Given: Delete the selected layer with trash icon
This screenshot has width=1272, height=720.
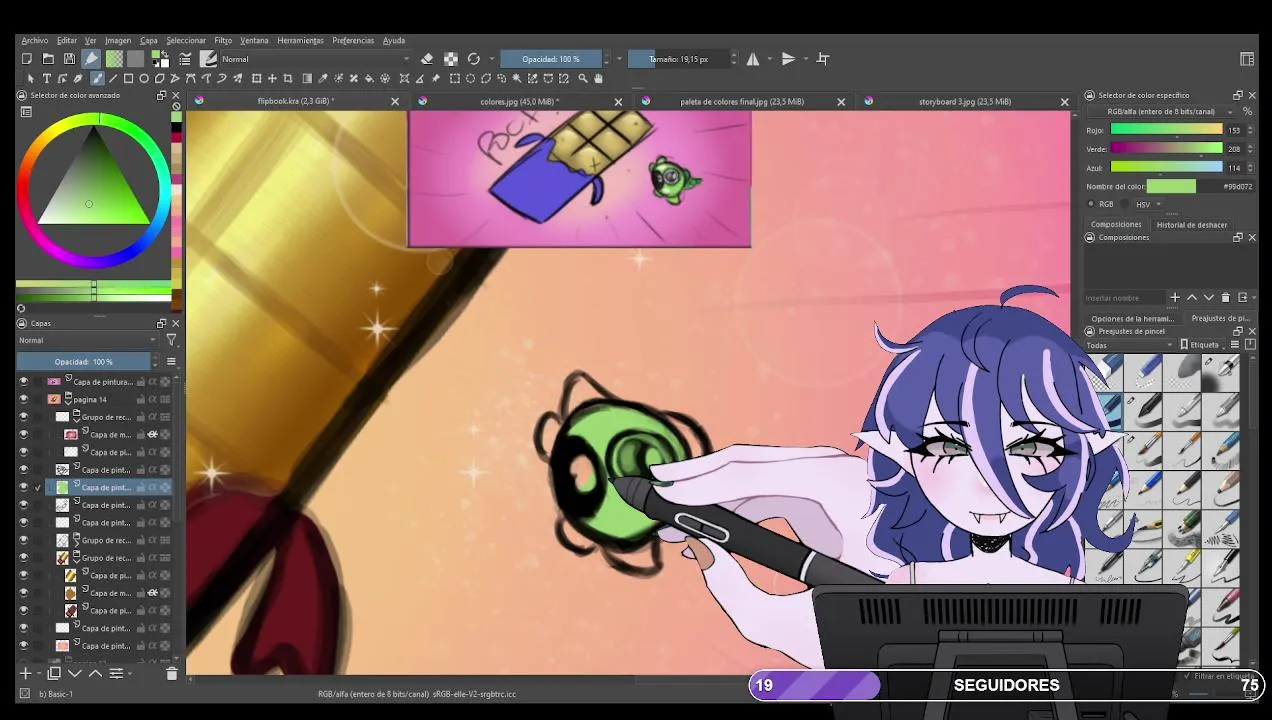Looking at the screenshot, I should pyautogui.click(x=171, y=674).
